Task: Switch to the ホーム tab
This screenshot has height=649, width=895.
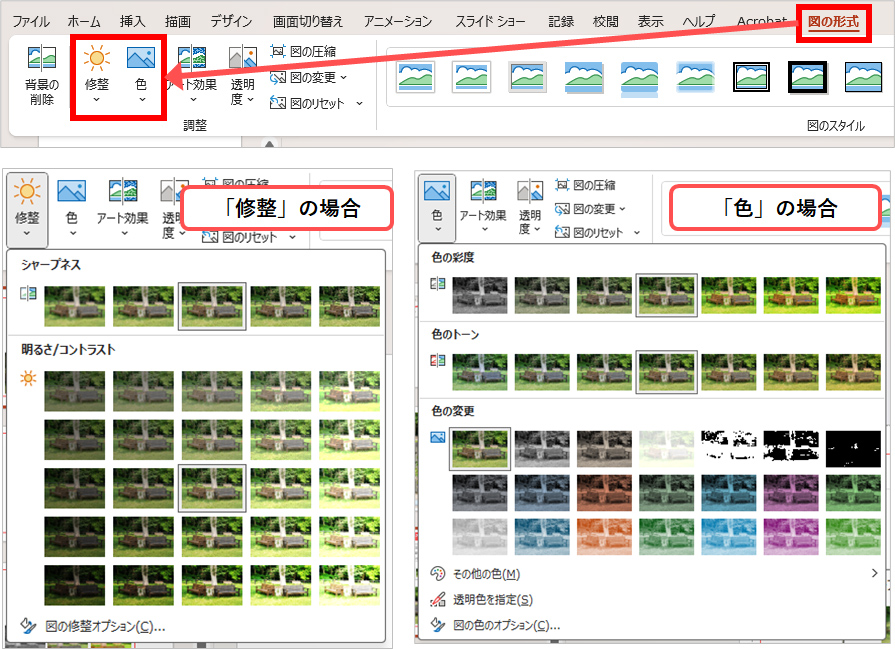Action: [84, 21]
